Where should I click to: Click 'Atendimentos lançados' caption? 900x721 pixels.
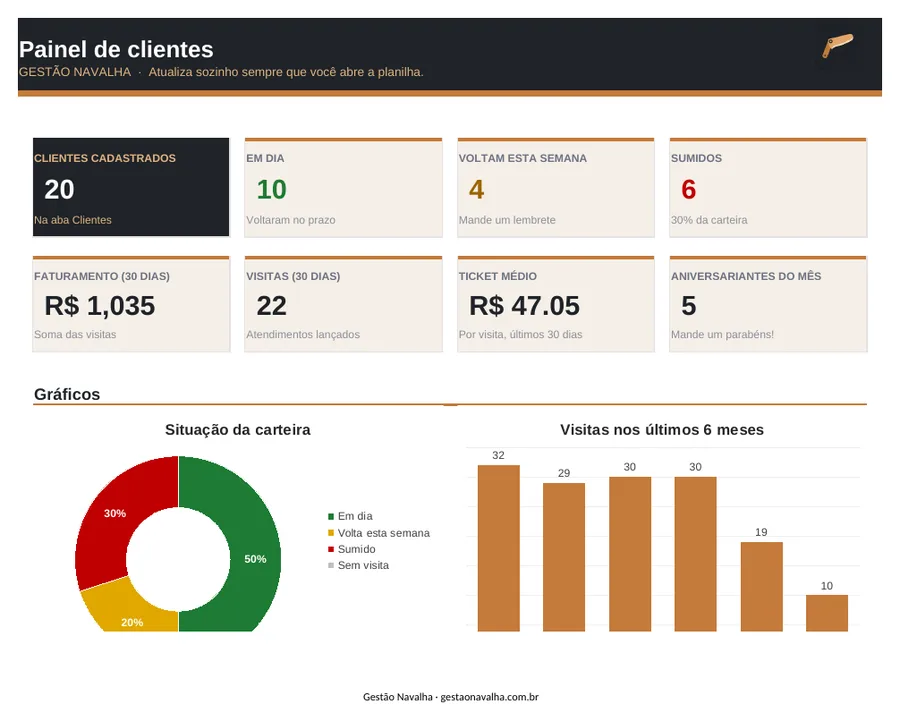click(303, 335)
